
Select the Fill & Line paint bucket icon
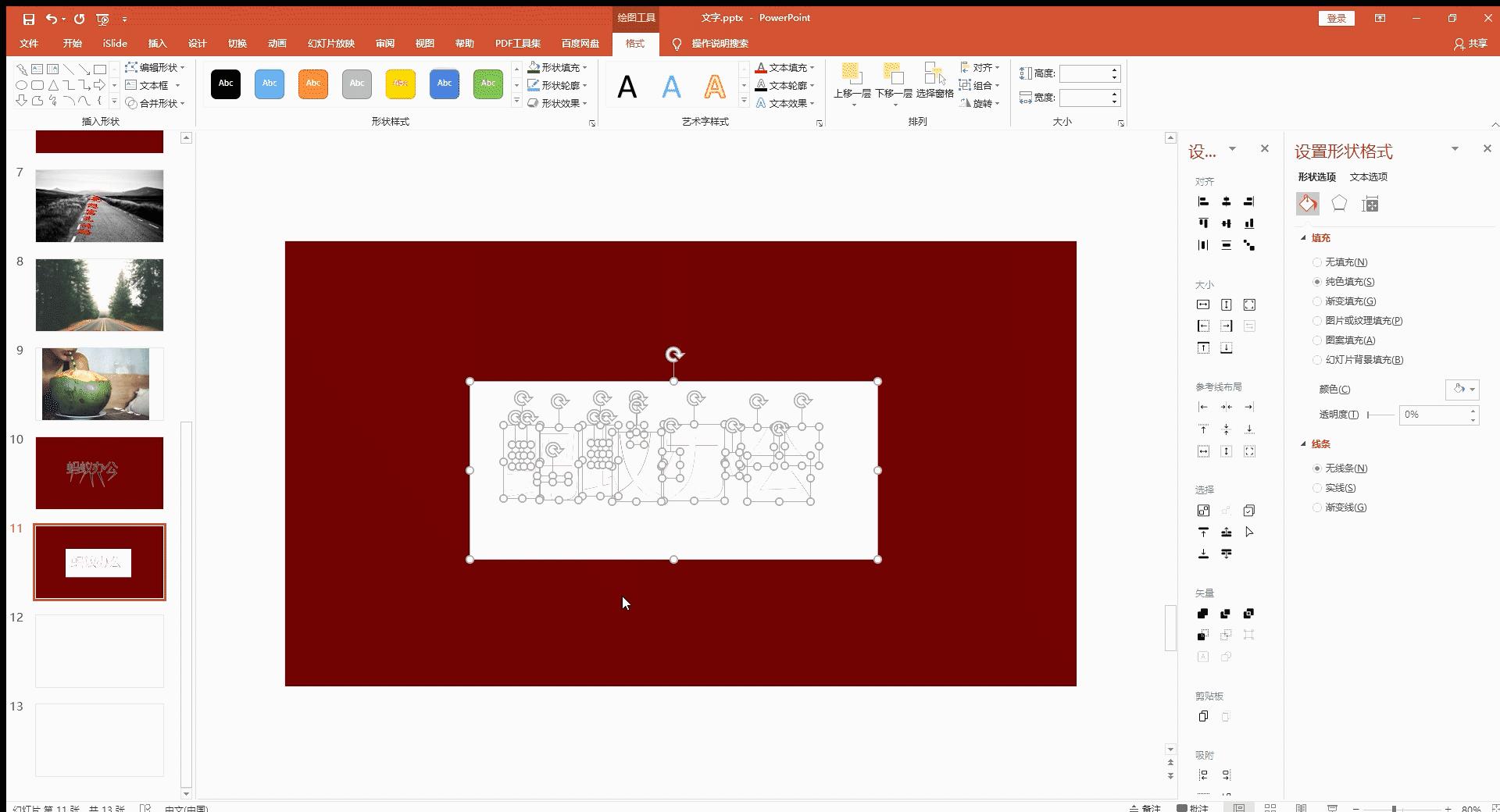point(1308,204)
